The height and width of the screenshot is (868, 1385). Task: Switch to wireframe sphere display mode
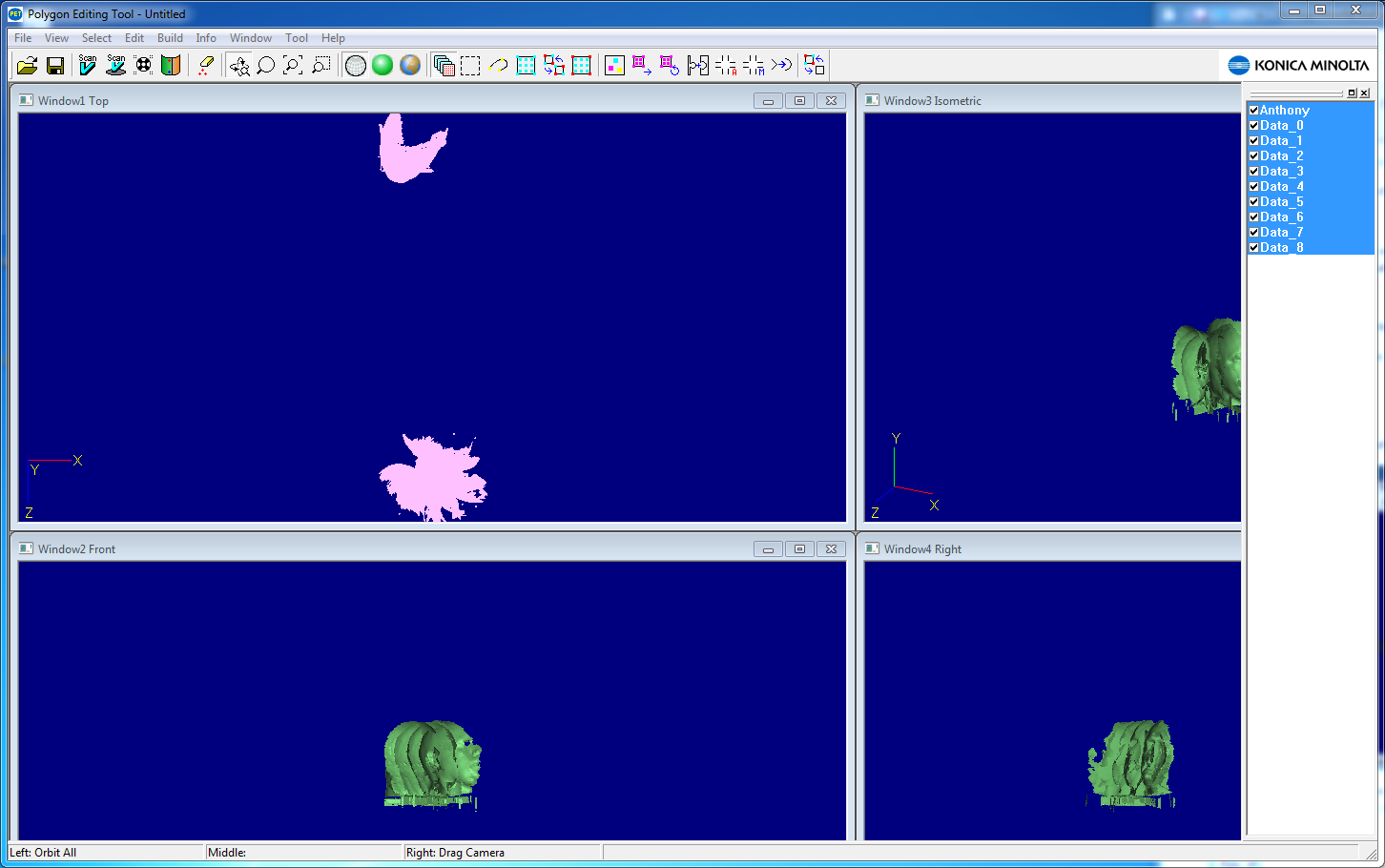[x=355, y=65]
